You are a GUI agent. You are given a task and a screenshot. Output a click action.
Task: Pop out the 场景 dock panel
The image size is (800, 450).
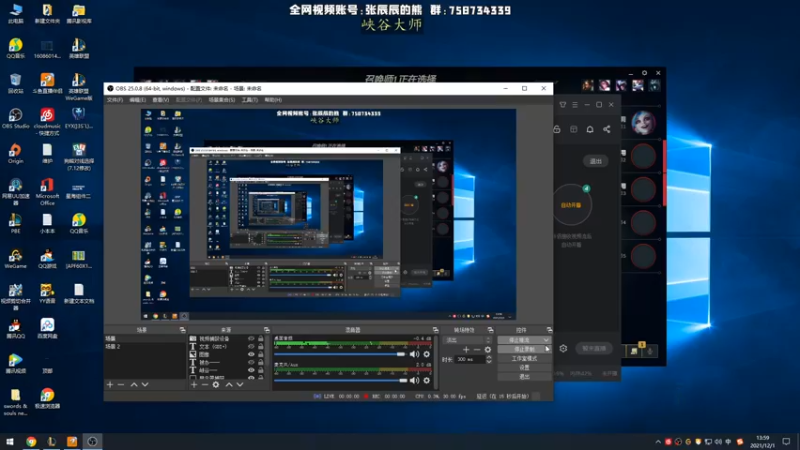(182, 330)
